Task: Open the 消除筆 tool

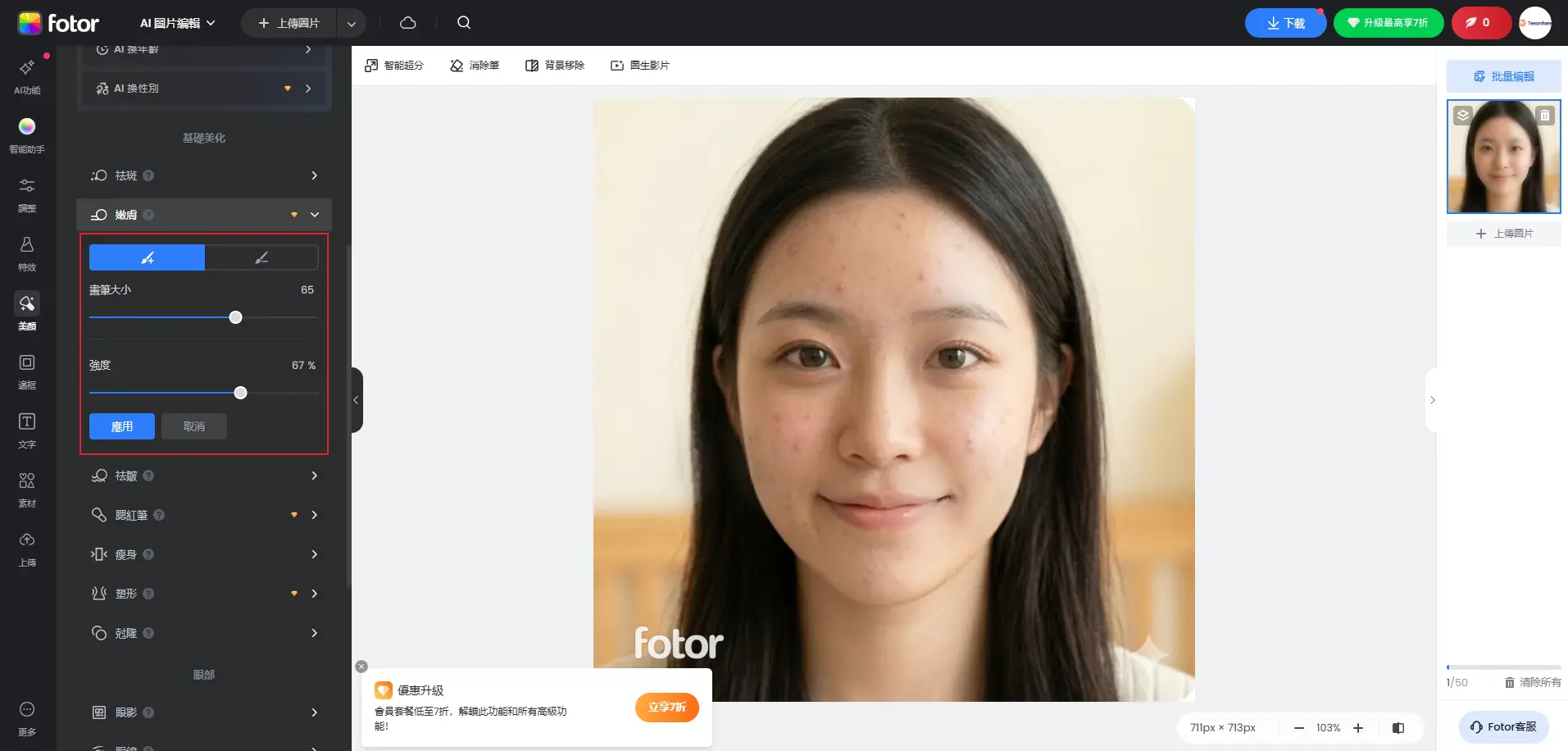Action: [474, 65]
